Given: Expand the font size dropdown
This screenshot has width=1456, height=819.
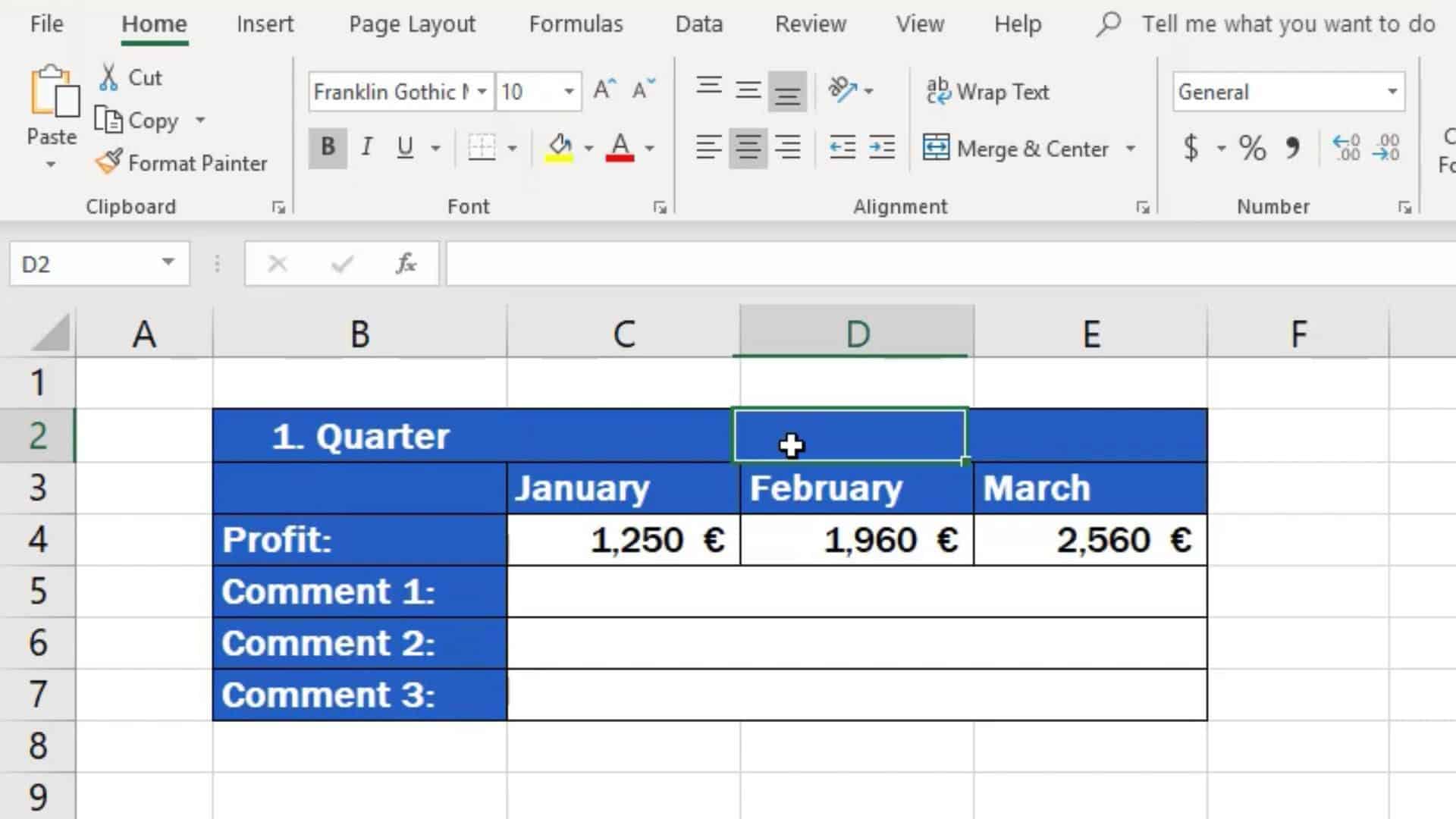Looking at the screenshot, I should [x=568, y=91].
